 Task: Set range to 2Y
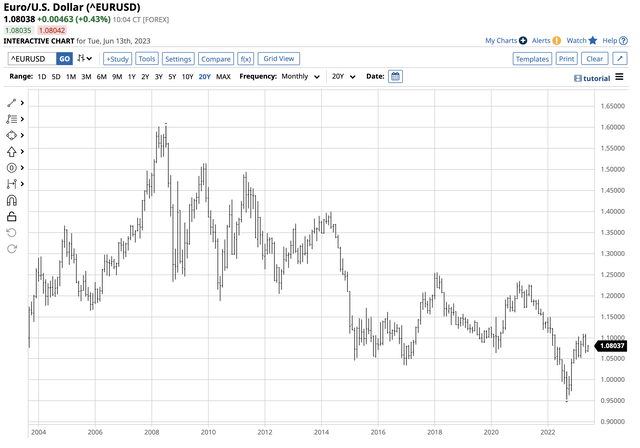coord(145,76)
